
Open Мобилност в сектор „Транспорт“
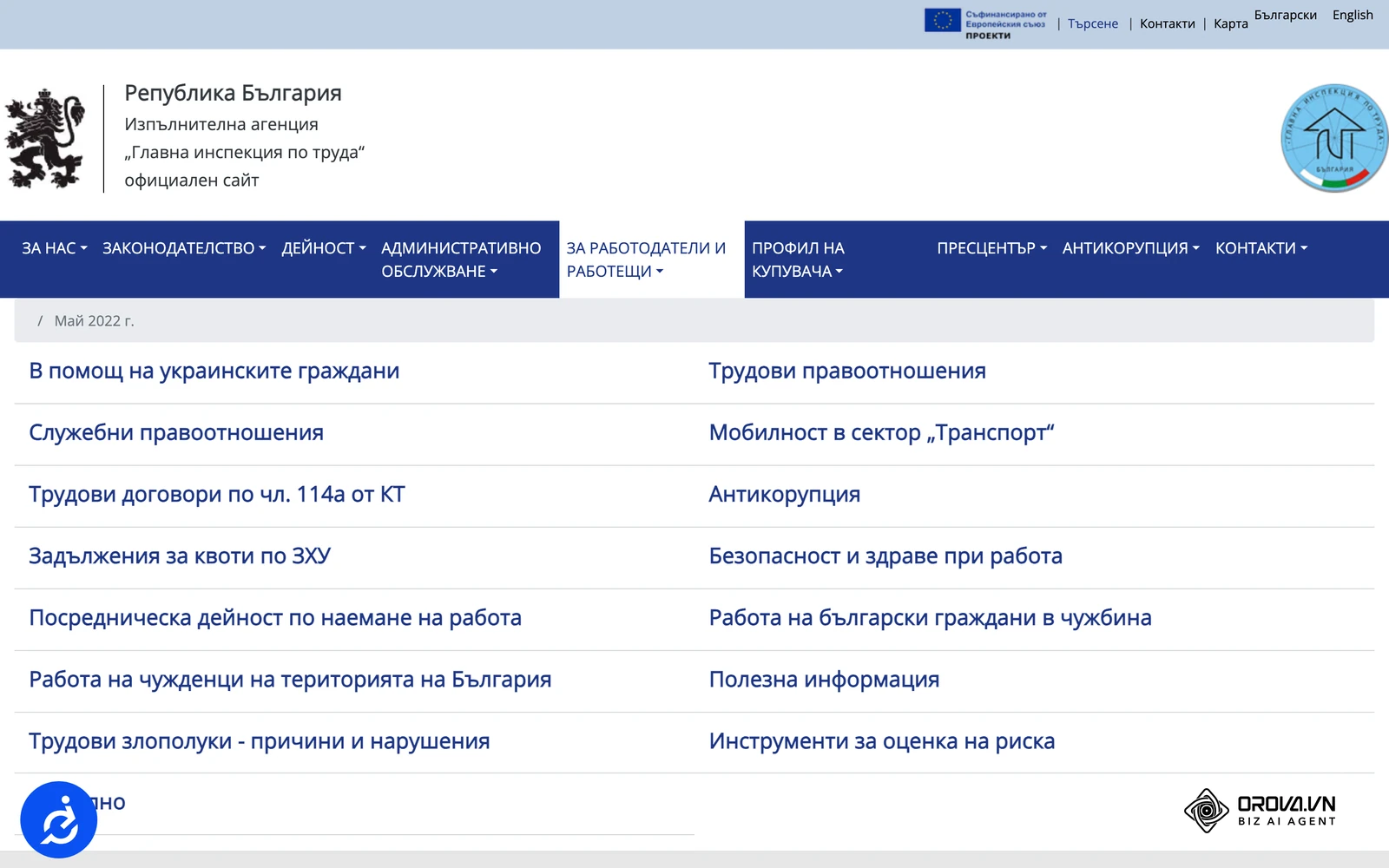881,433
